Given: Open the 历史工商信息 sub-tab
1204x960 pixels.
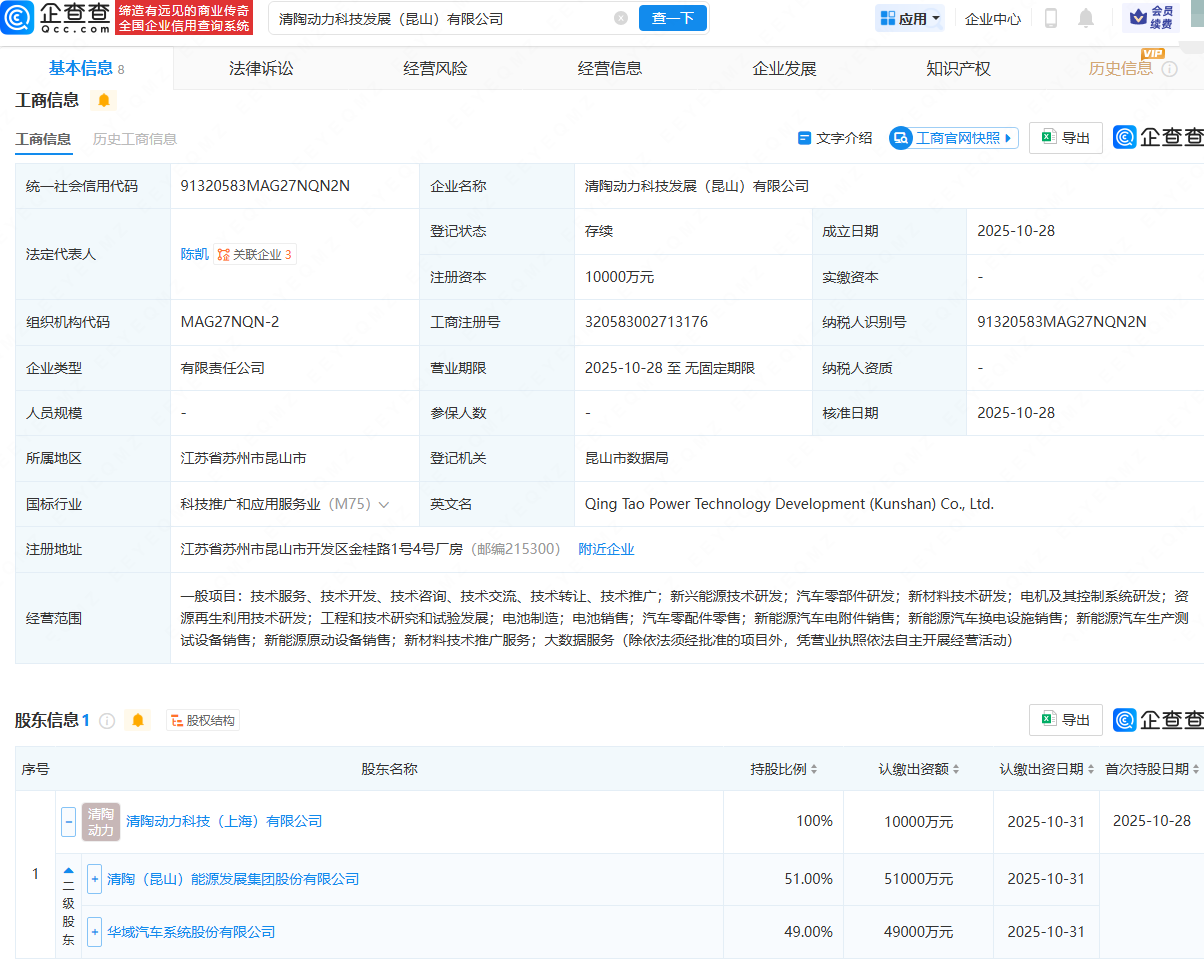Looking at the screenshot, I should 135,139.
